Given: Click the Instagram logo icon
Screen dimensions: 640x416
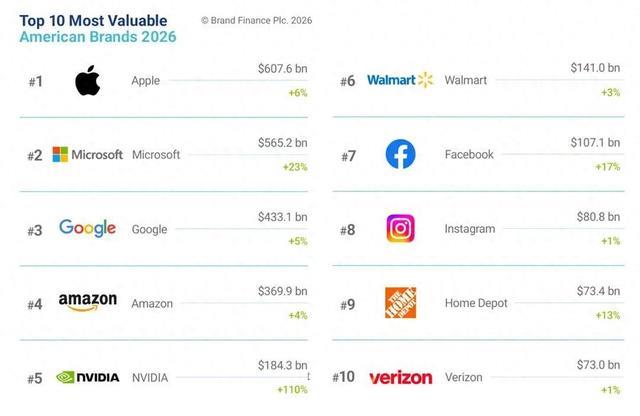Looking at the screenshot, I should pos(400,229).
